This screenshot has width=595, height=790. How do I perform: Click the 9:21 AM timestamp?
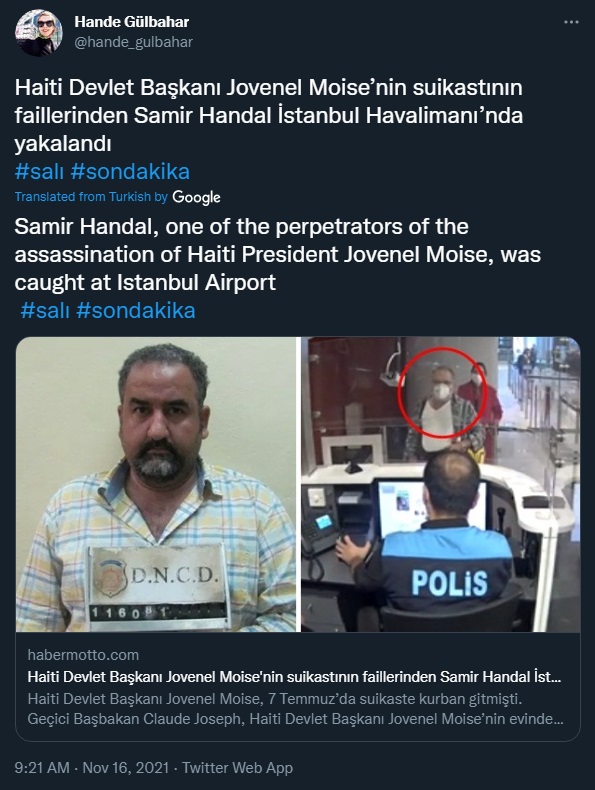pyautogui.click(x=42, y=768)
